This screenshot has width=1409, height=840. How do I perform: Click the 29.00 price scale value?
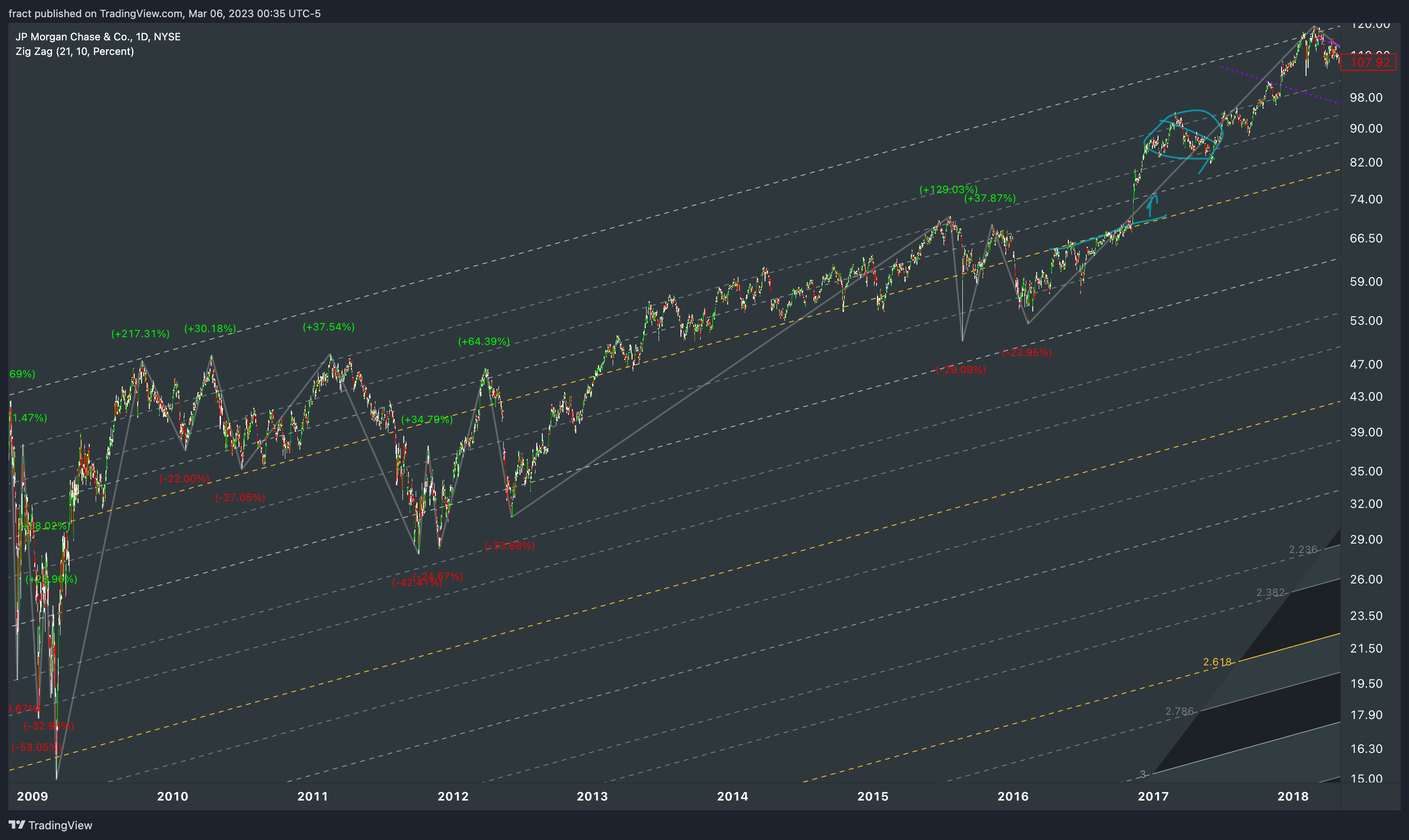click(x=1366, y=540)
